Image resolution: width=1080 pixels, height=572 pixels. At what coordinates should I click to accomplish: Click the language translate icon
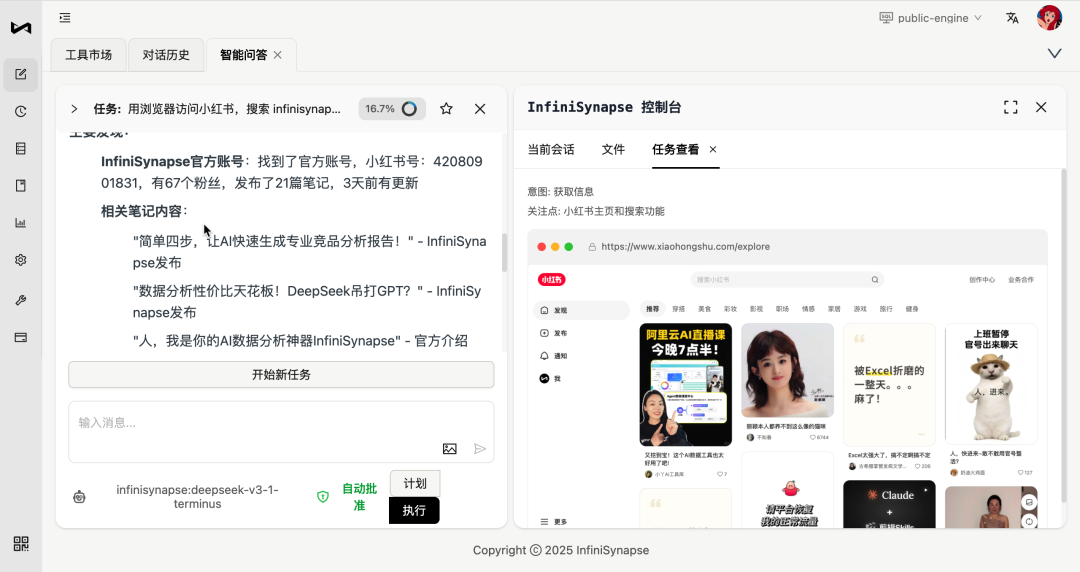tap(1012, 18)
